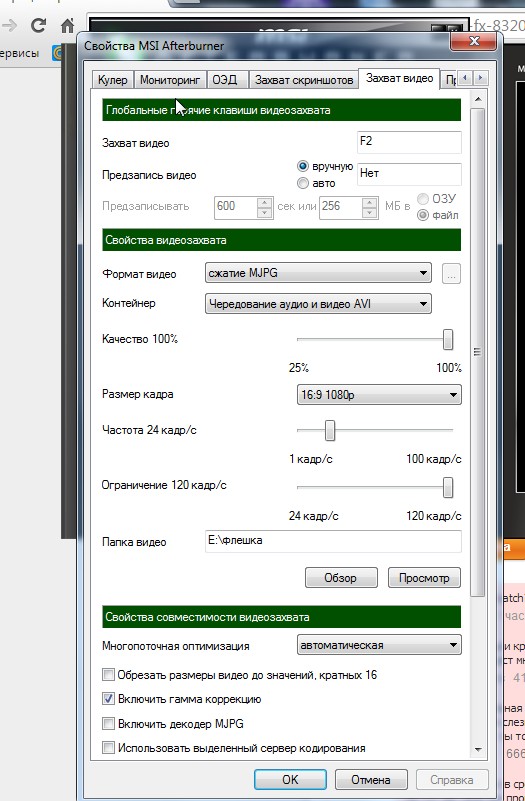Screen dimensions: 525x801
Task: Select the файл radio option
Action: point(423,215)
